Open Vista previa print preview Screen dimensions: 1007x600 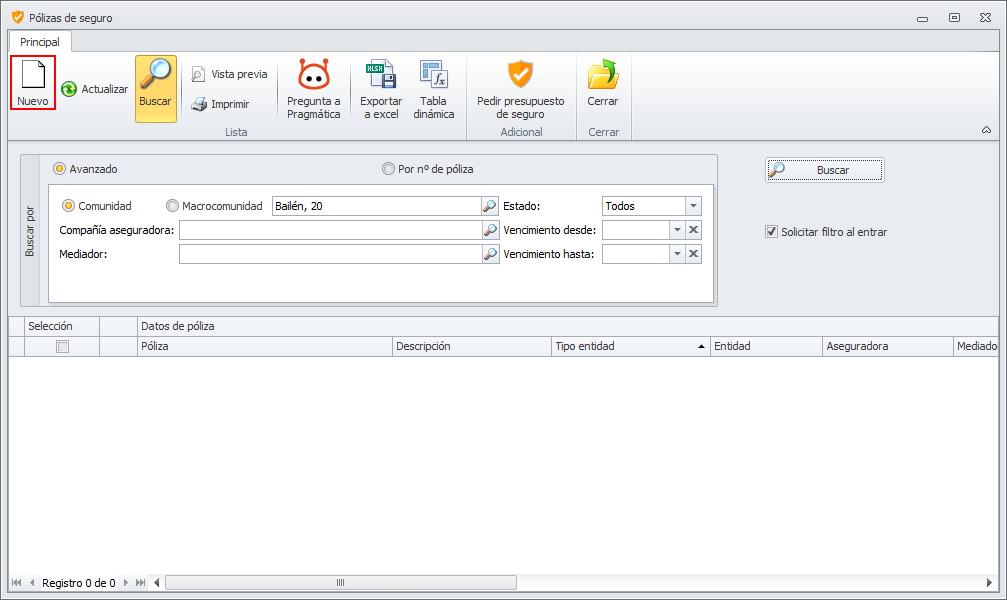229,74
